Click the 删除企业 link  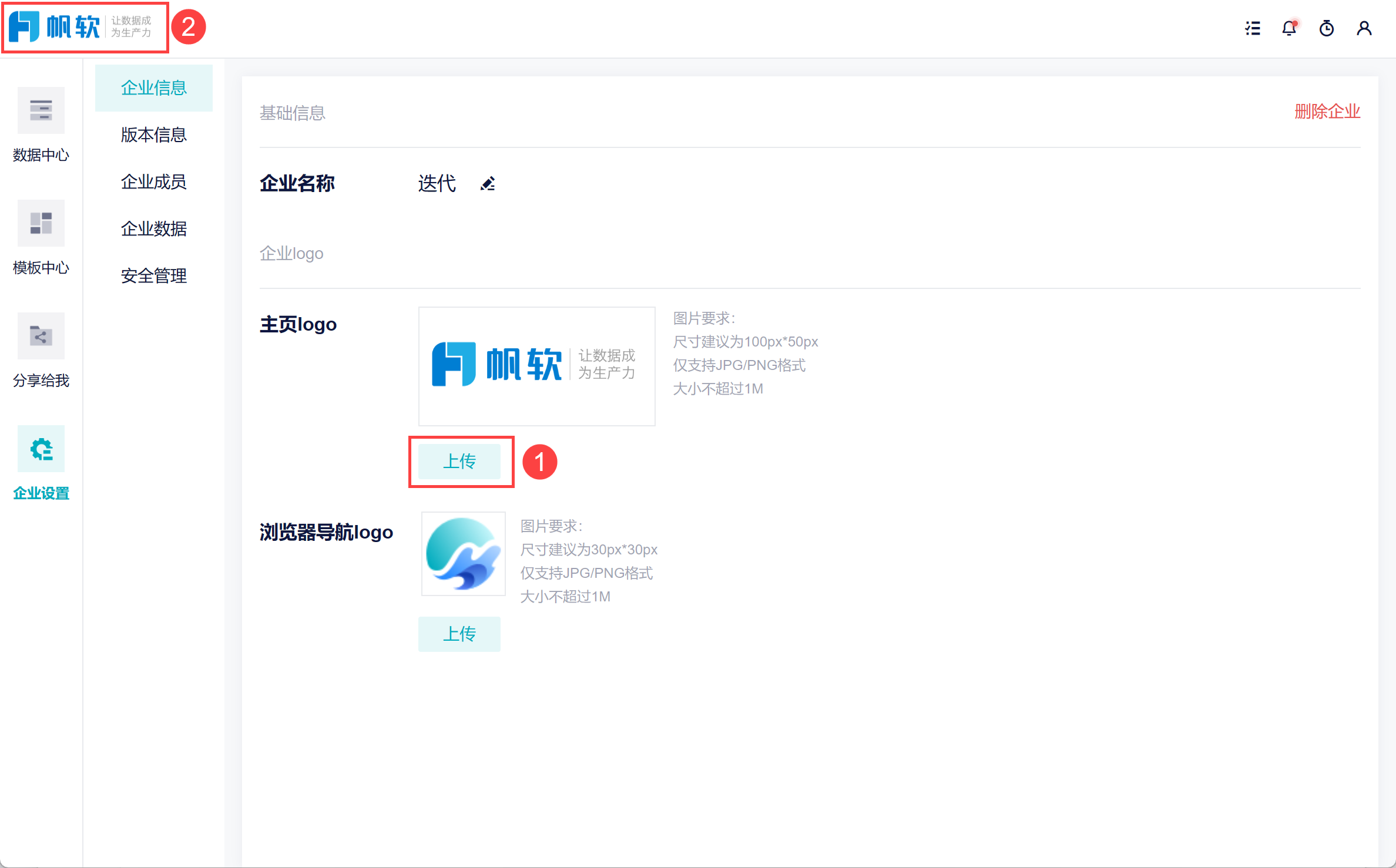(1327, 112)
